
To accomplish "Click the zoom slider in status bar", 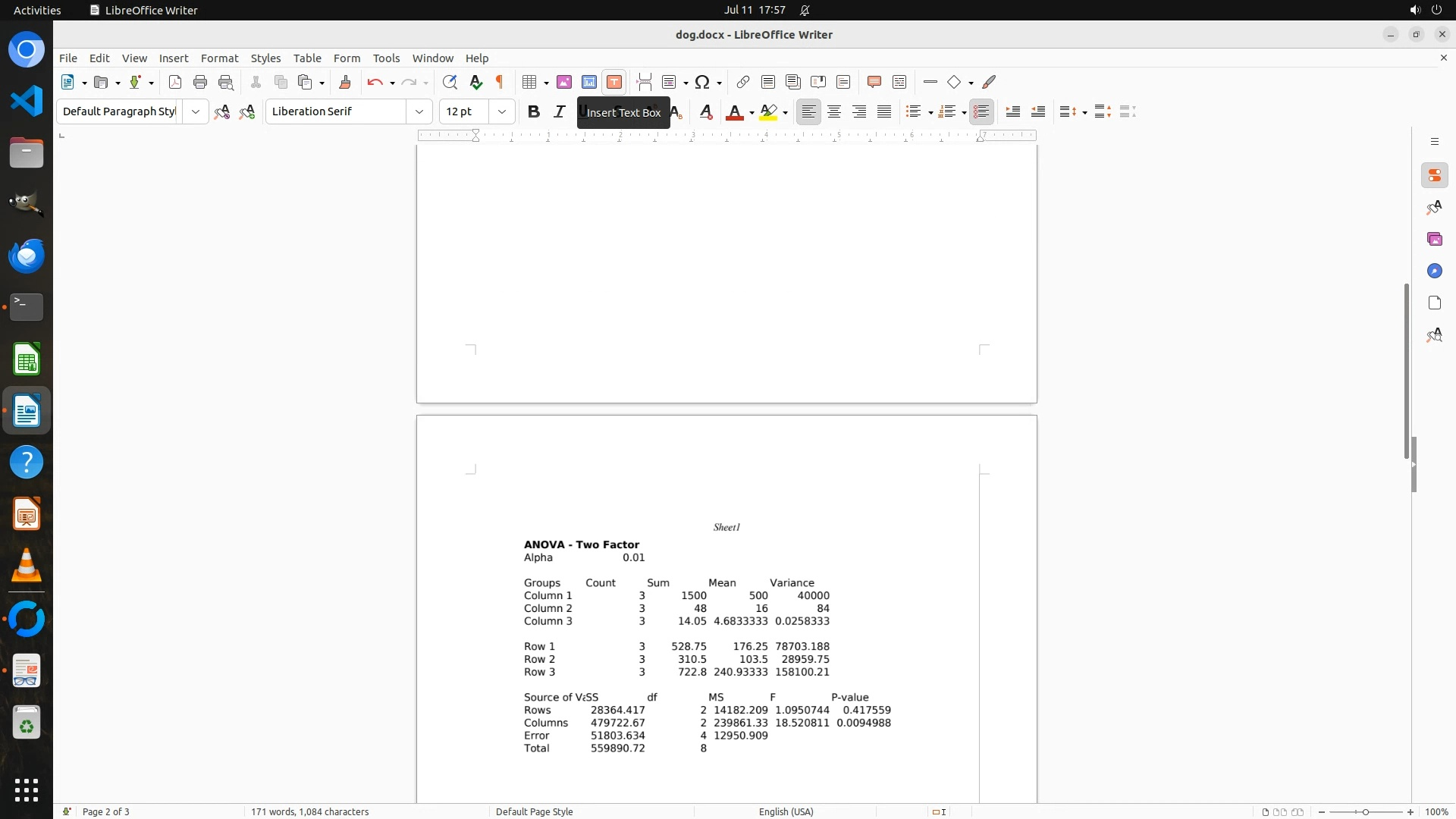I will 1365,811.
